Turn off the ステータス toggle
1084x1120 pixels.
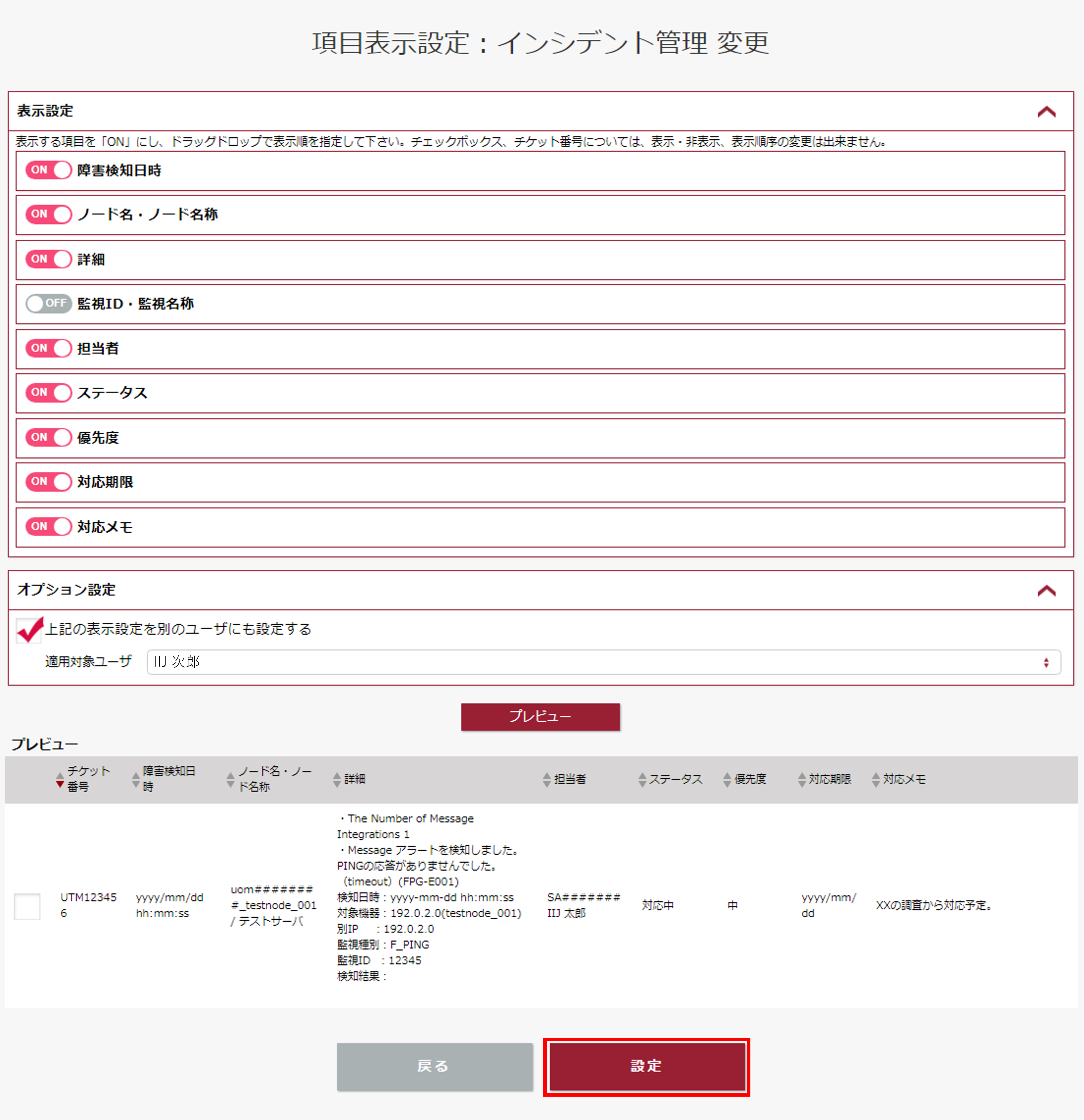point(48,393)
